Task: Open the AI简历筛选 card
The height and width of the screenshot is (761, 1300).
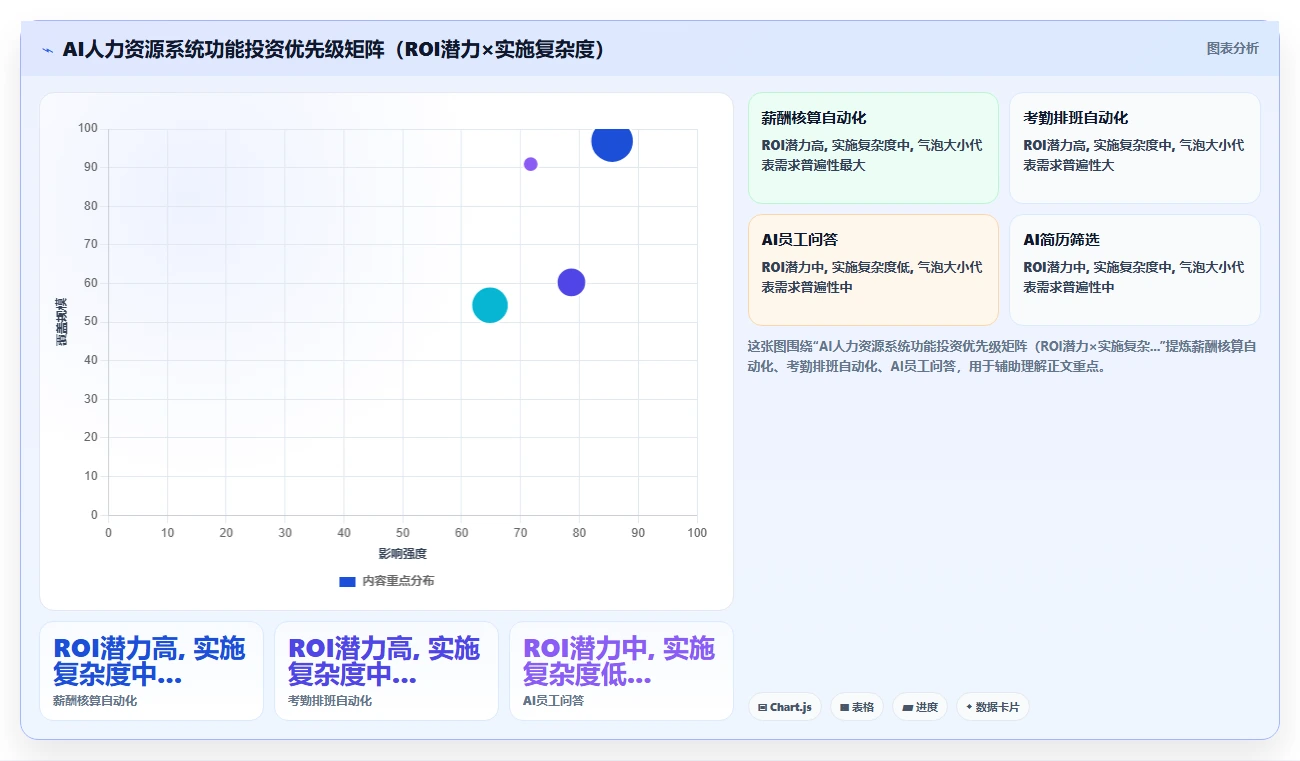Action: click(x=1135, y=270)
